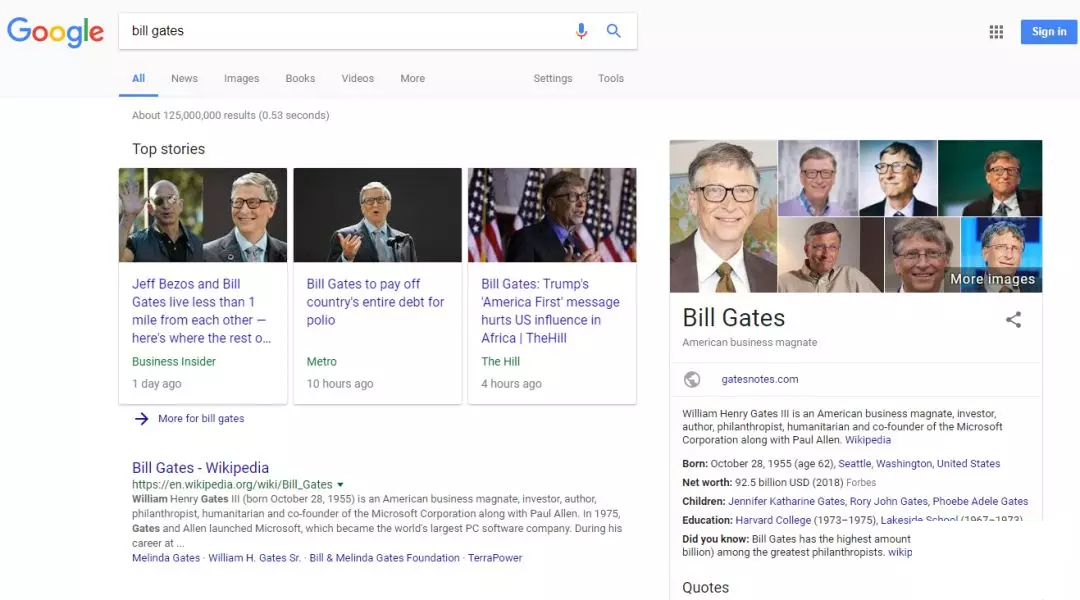Click the Metro source label

322,362
